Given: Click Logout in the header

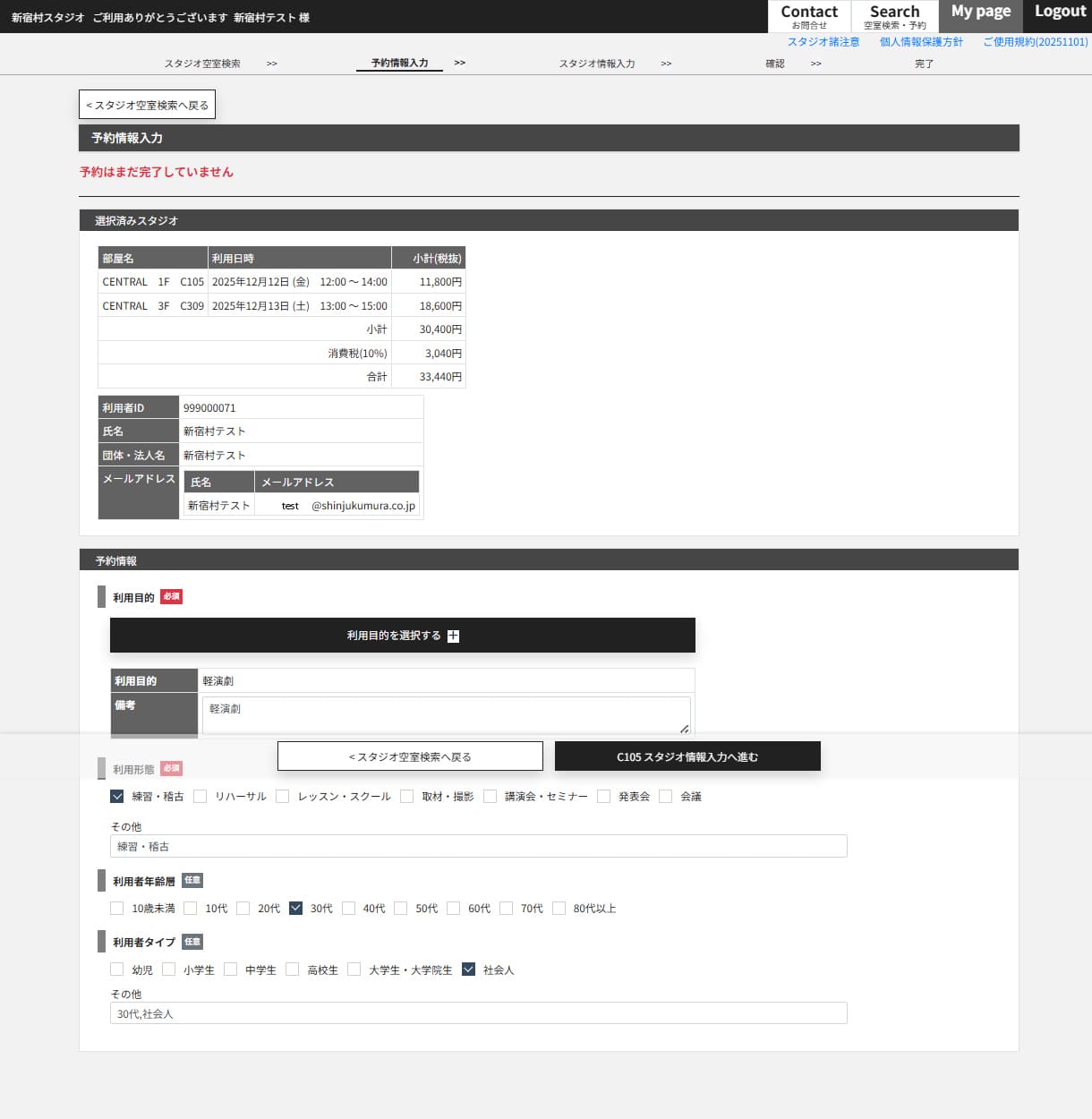Looking at the screenshot, I should click(x=1060, y=13).
